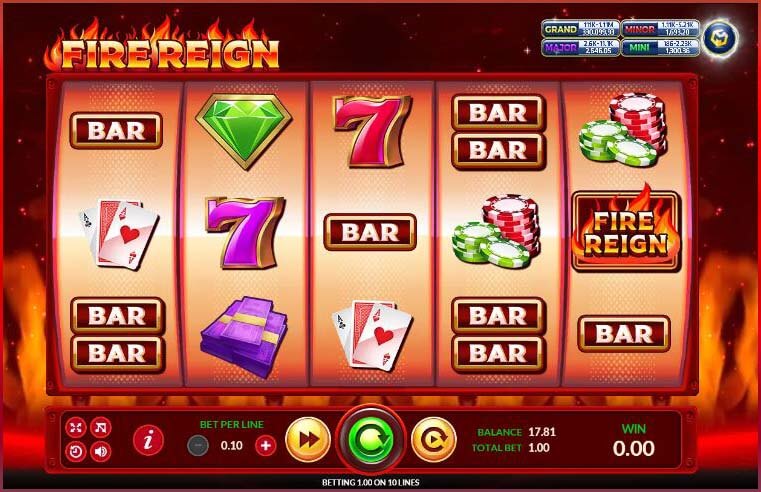Decrease bet per line with minus
Image resolution: width=761 pixels, height=492 pixels.
pyautogui.click(x=198, y=445)
